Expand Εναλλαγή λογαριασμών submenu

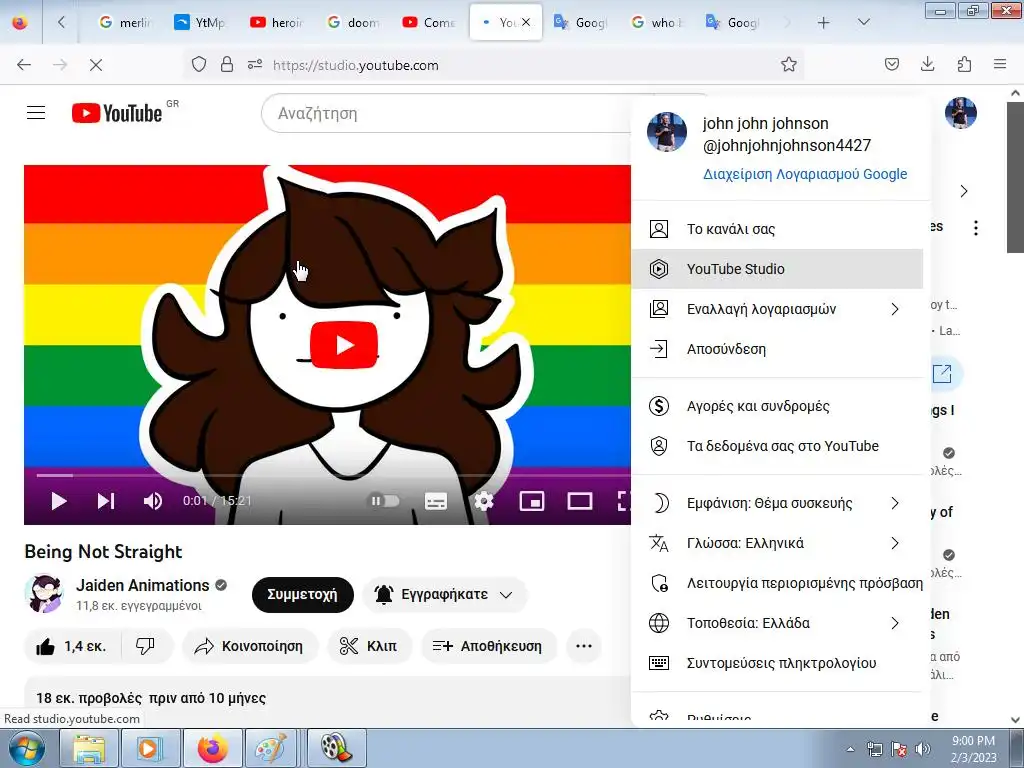777,309
